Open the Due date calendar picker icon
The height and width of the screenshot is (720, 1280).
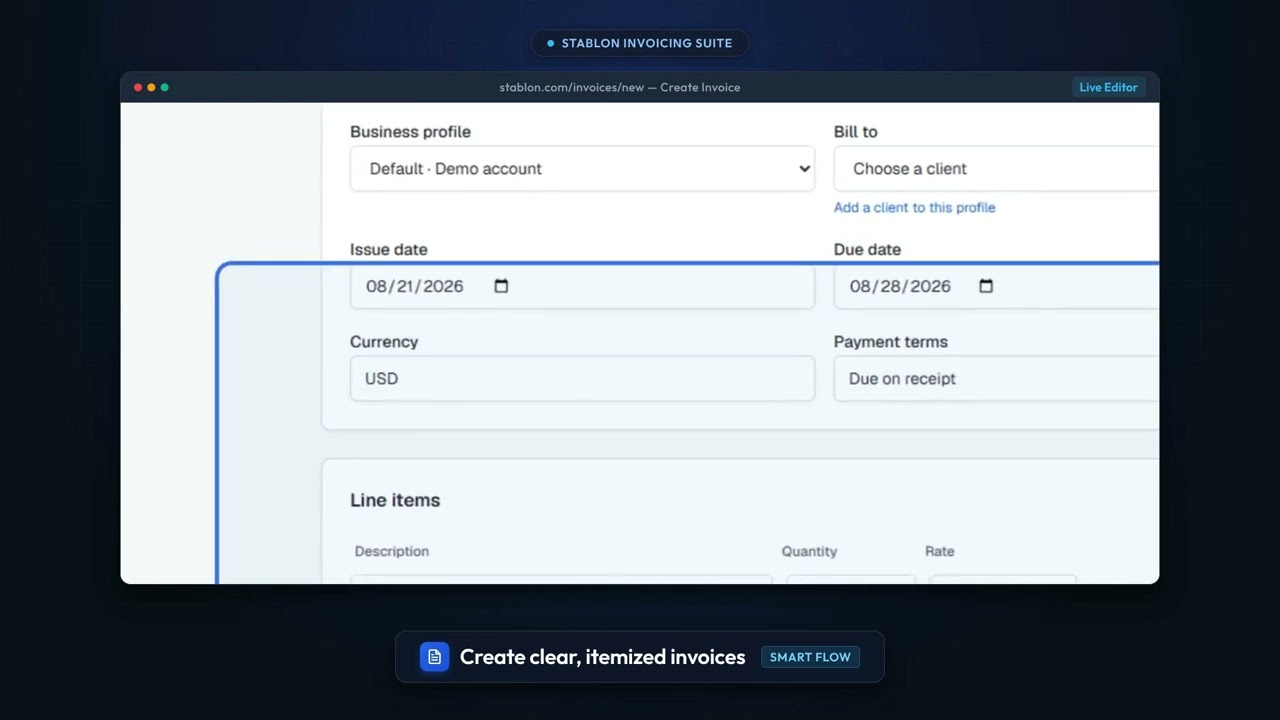click(986, 286)
